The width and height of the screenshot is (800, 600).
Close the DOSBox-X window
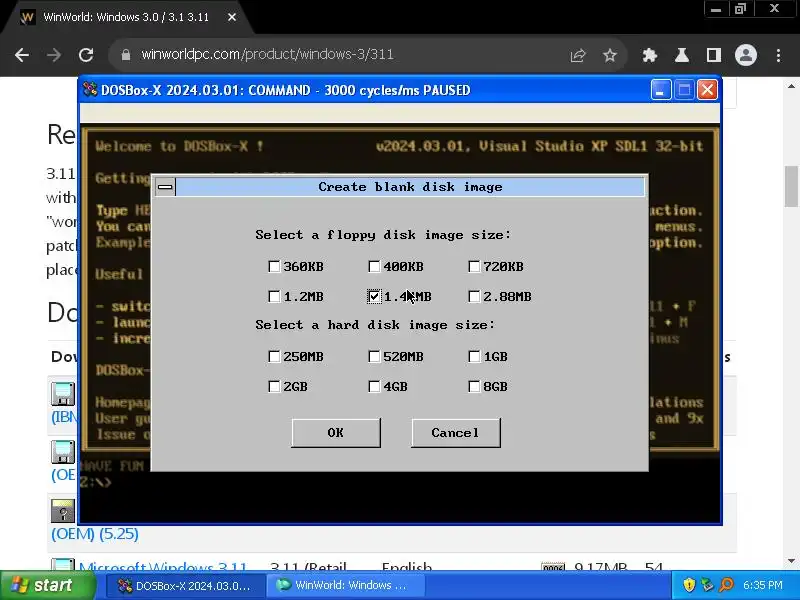pos(707,90)
